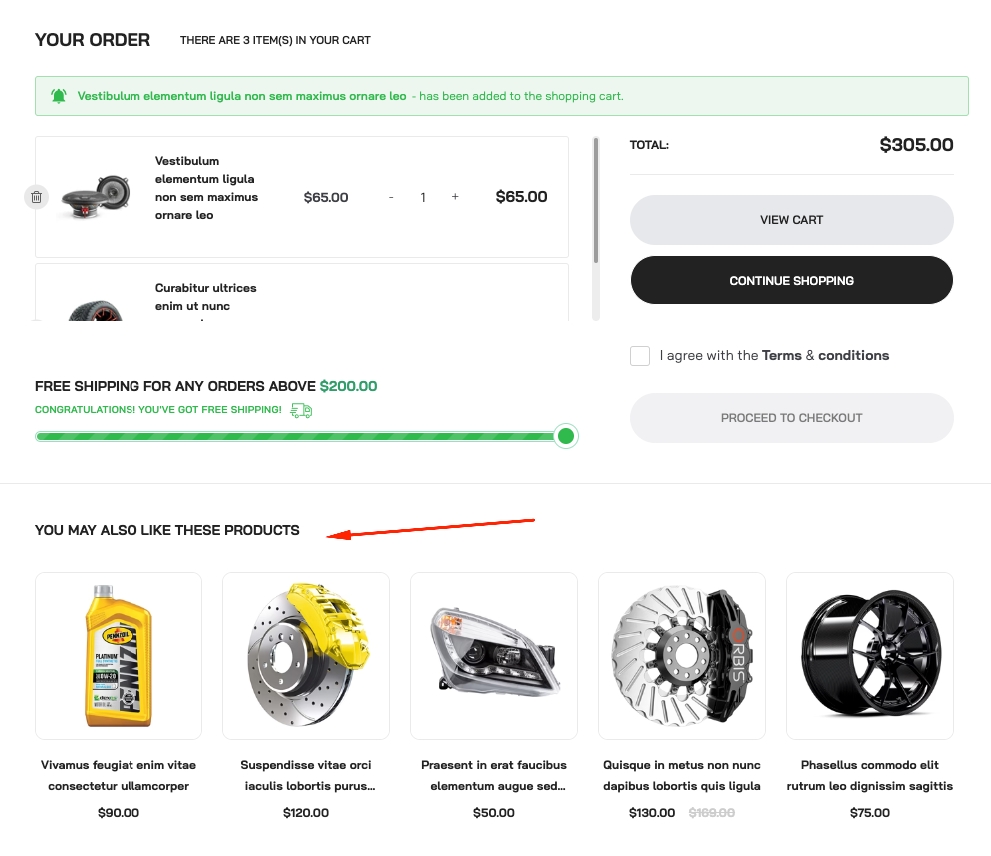Open the yellow brake caliper product image
991x856 pixels.
[x=305, y=656]
